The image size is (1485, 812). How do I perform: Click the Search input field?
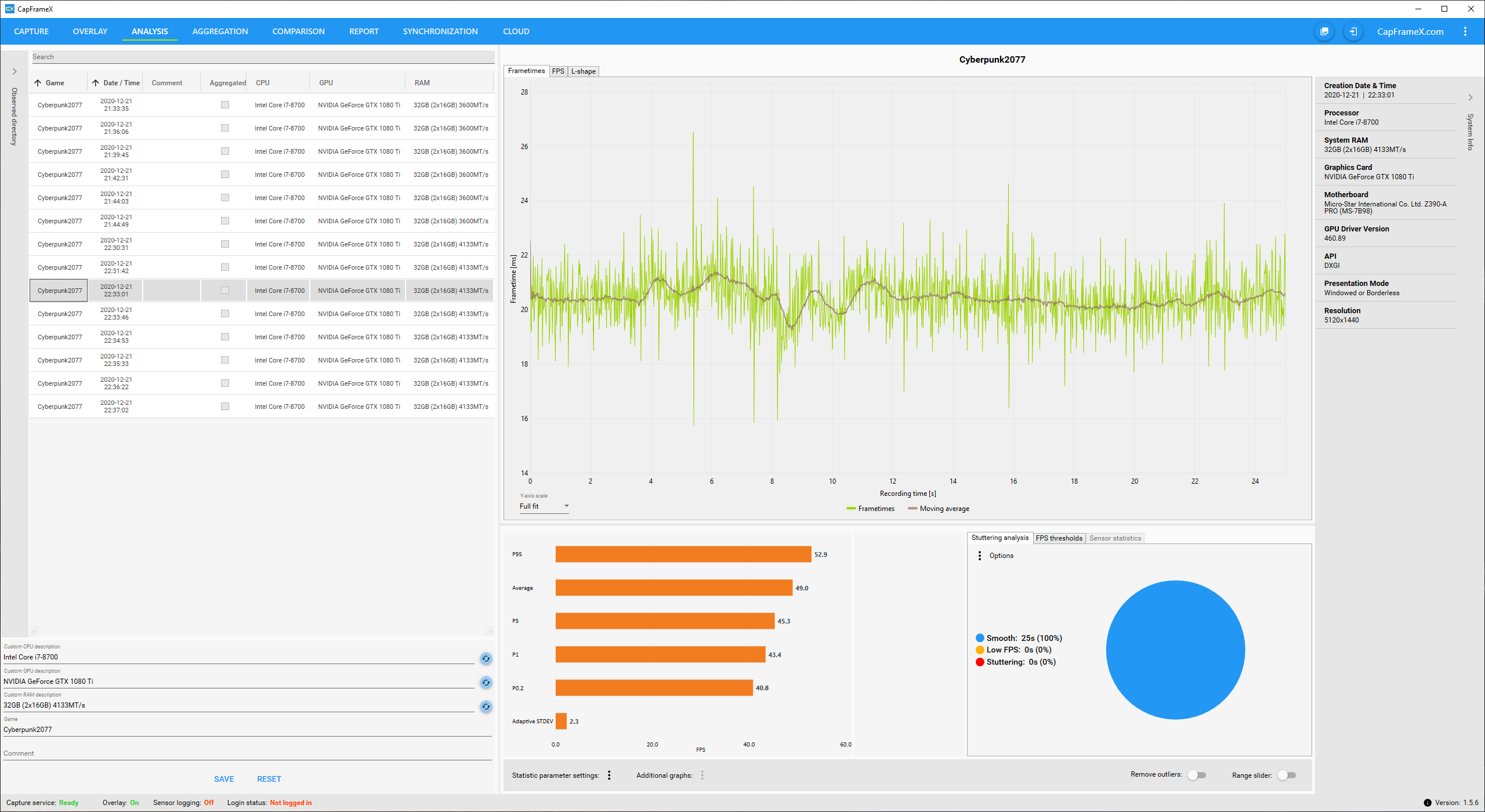click(x=261, y=57)
